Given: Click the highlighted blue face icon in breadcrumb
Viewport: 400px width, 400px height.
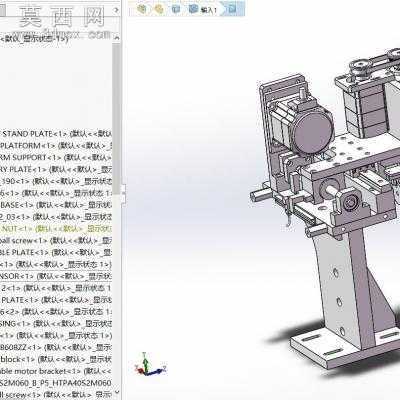Looking at the screenshot, I should pos(233,9).
